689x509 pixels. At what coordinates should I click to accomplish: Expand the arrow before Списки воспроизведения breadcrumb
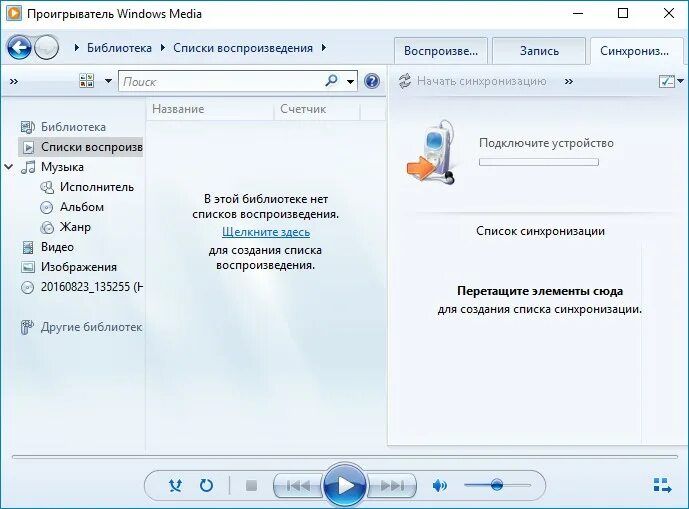pyautogui.click(x=163, y=47)
